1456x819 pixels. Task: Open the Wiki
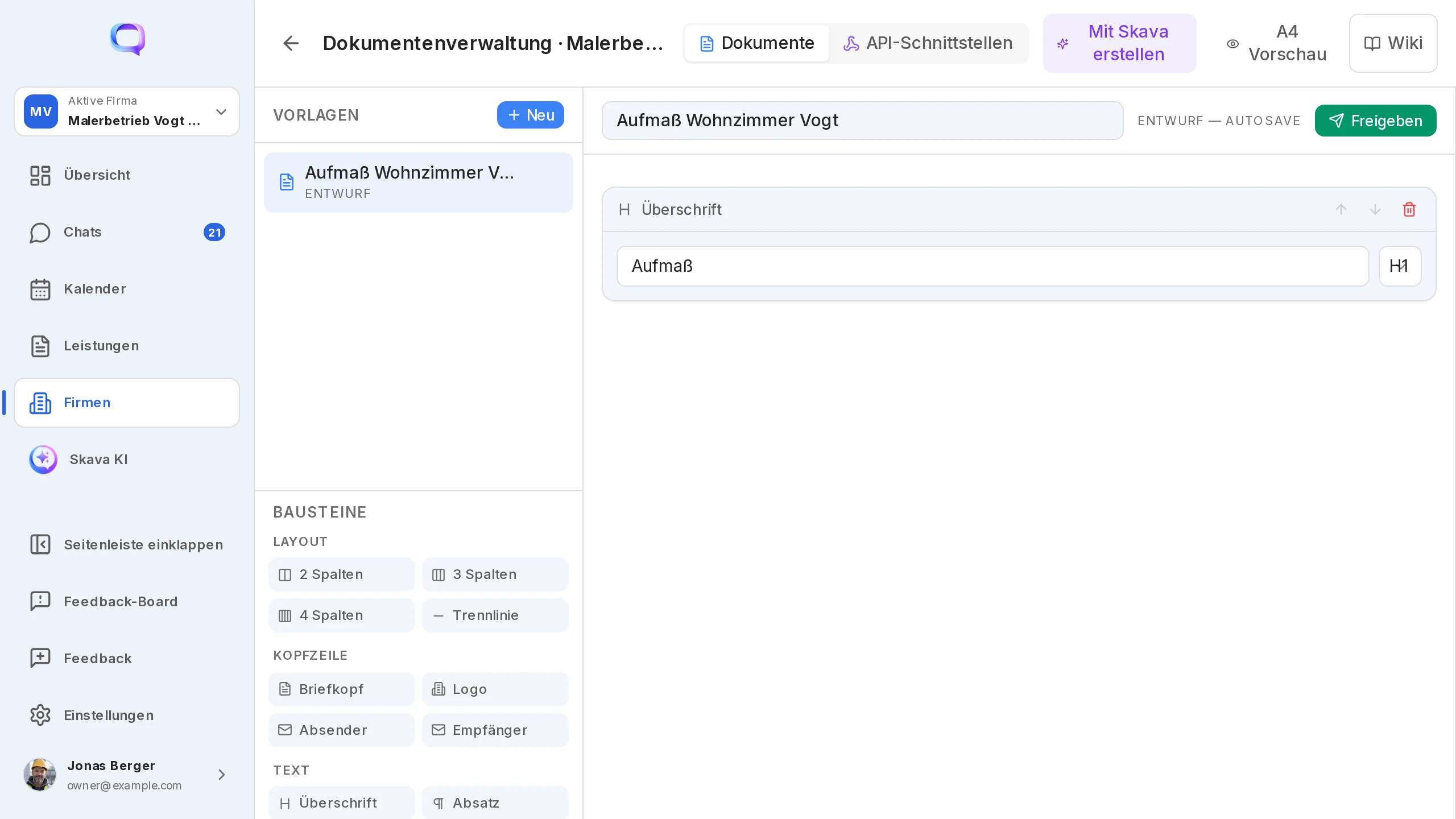tap(1393, 43)
